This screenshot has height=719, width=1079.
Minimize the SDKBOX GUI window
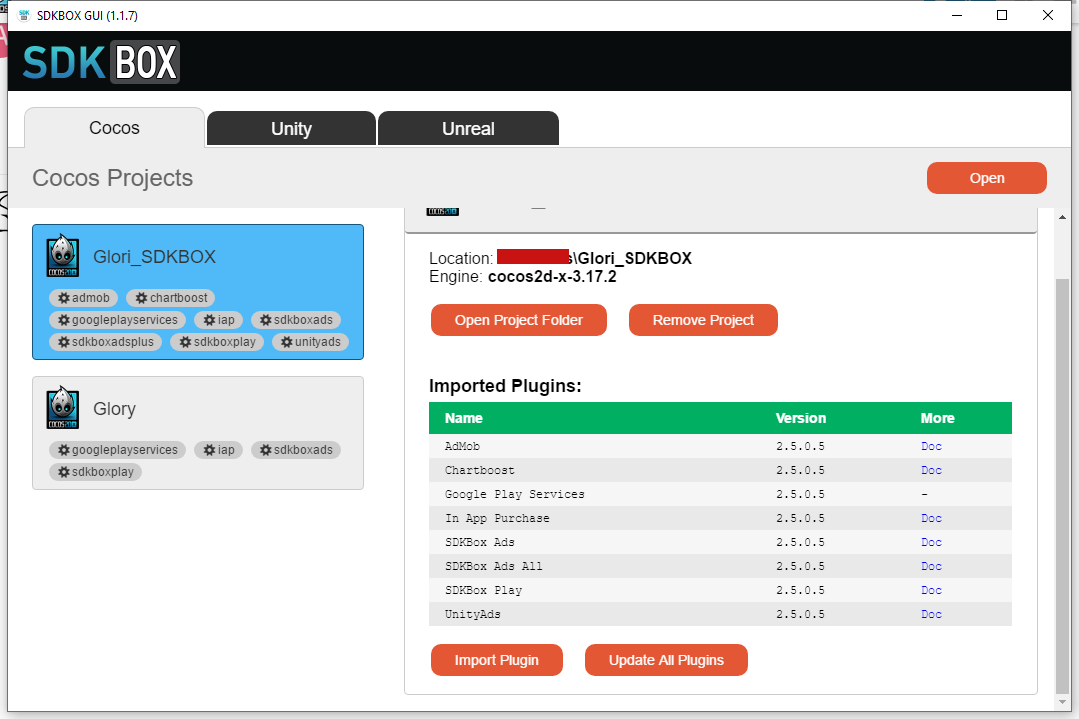point(957,15)
